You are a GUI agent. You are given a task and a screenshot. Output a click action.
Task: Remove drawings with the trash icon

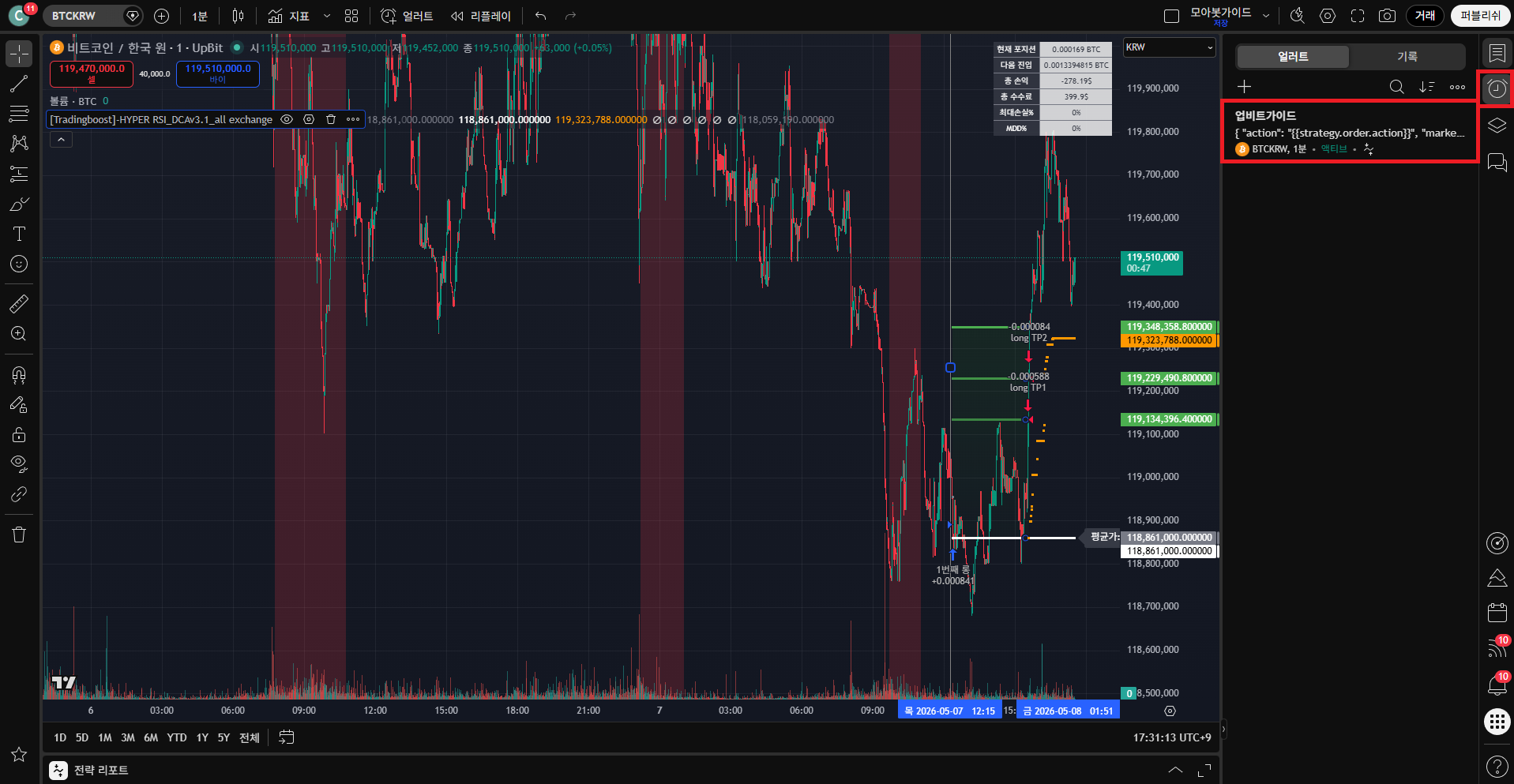pos(19,535)
